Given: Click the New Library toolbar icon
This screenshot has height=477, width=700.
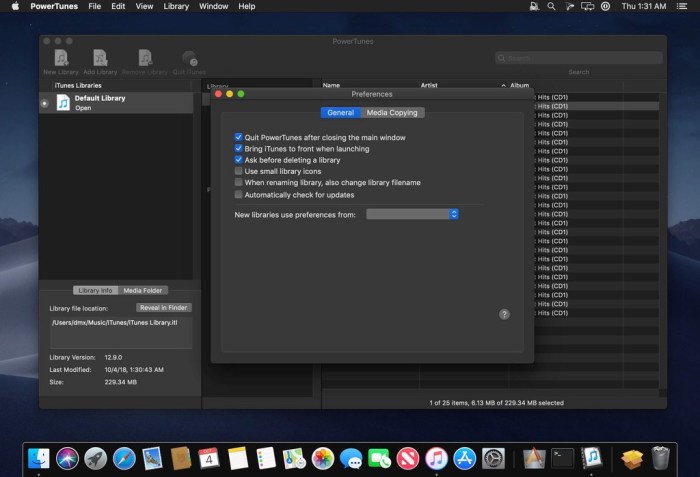Looking at the screenshot, I should pyautogui.click(x=61, y=58).
